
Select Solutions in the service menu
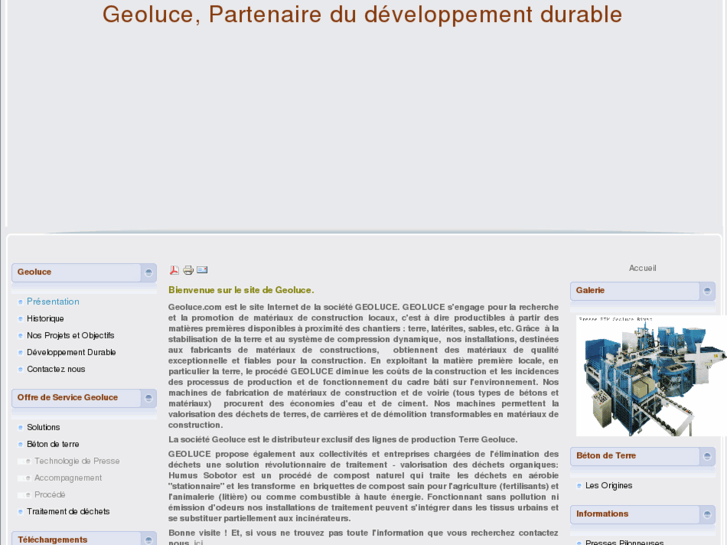(x=44, y=427)
